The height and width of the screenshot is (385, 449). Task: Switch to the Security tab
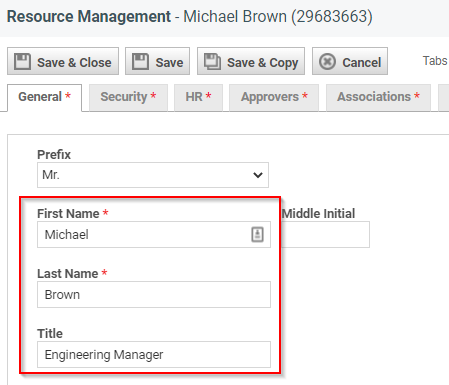pyautogui.click(x=128, y=97)
